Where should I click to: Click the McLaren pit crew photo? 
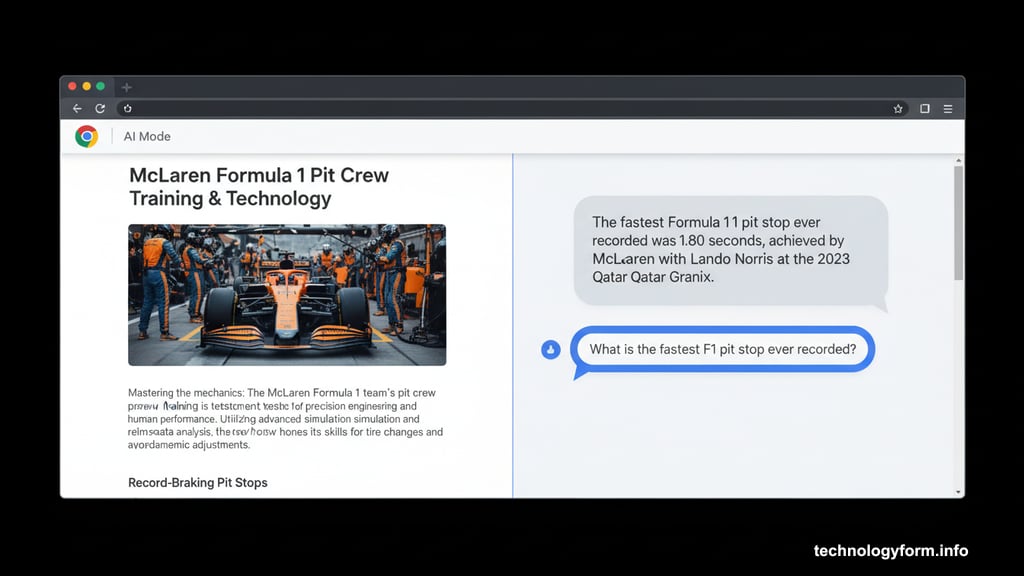(x=287, y=295)
